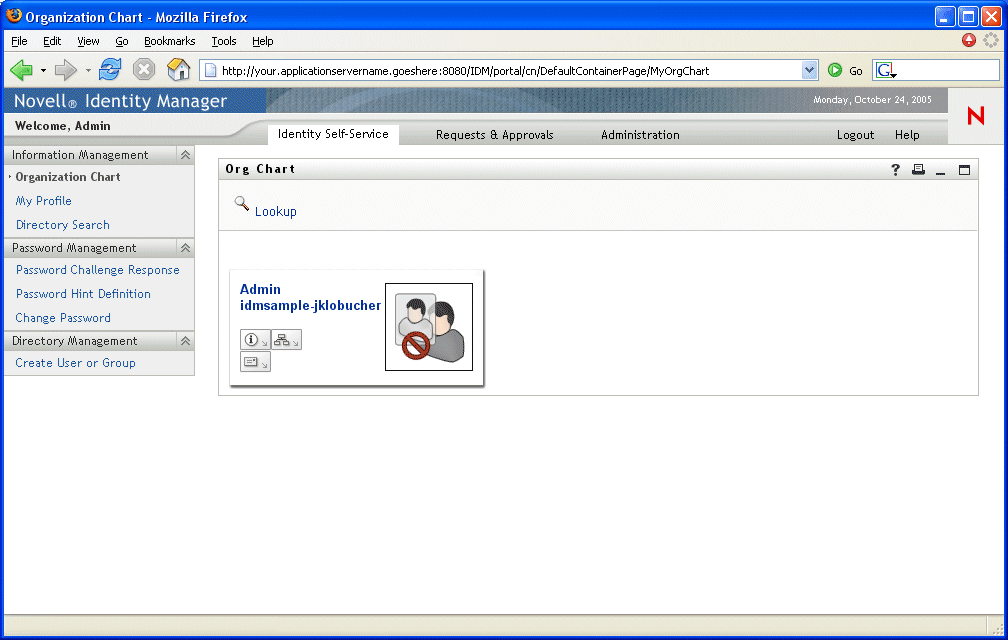Click the email card icon on the Admin card
The width and height of the screenshot is (1008, 640).
coord(255,362)
